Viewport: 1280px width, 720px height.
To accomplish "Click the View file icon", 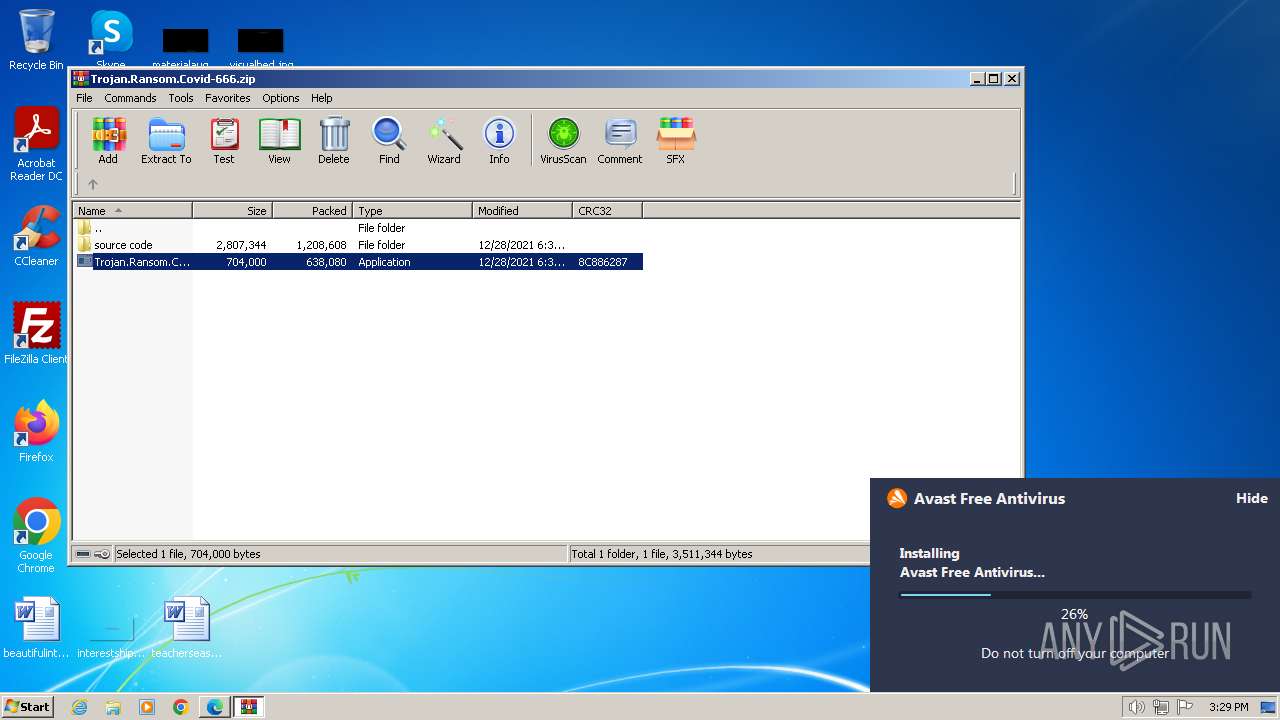I will click(279, 140).
